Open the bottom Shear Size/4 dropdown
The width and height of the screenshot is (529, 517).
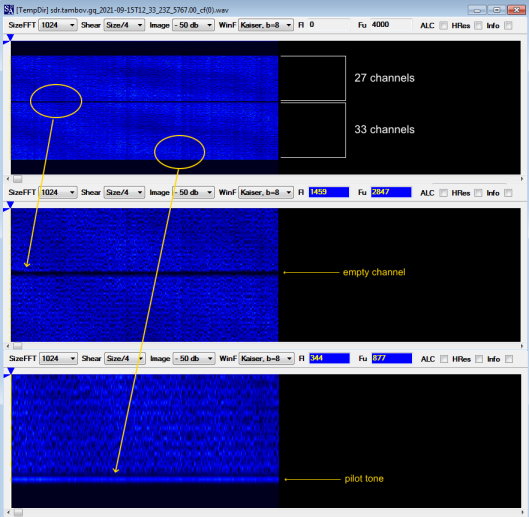coord(125,358)
